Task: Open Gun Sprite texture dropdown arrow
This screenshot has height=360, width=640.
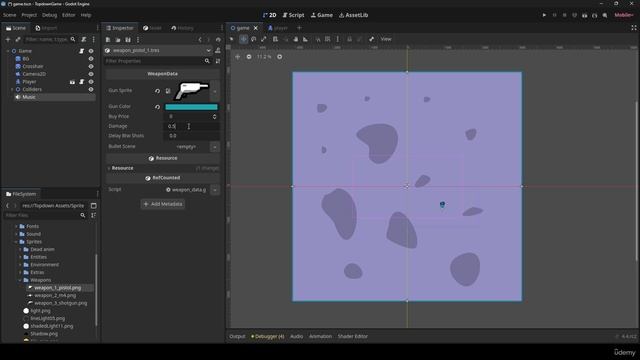Action: [215, 91]
